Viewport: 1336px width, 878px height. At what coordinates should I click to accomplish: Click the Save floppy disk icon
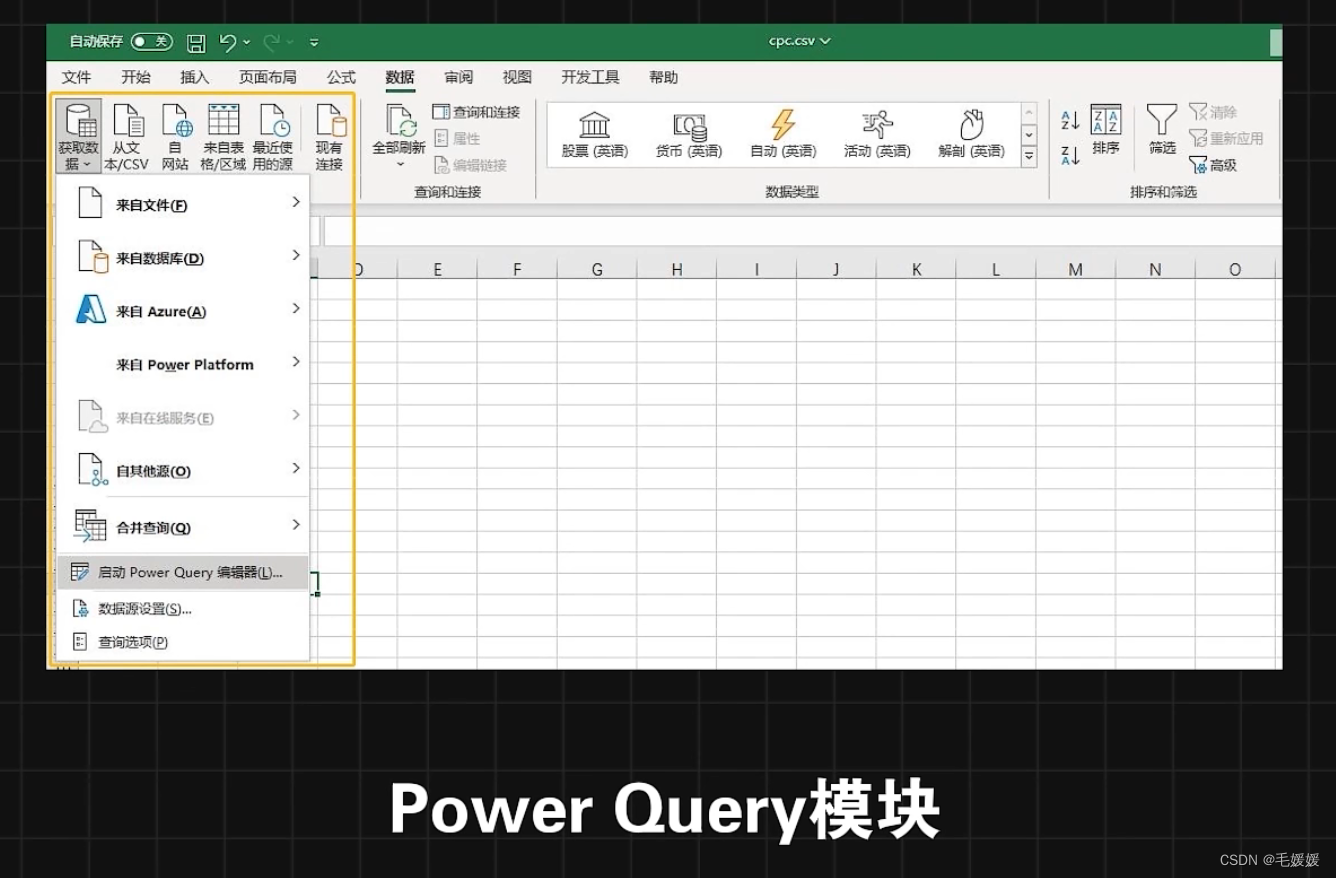[x=196, y=42]
